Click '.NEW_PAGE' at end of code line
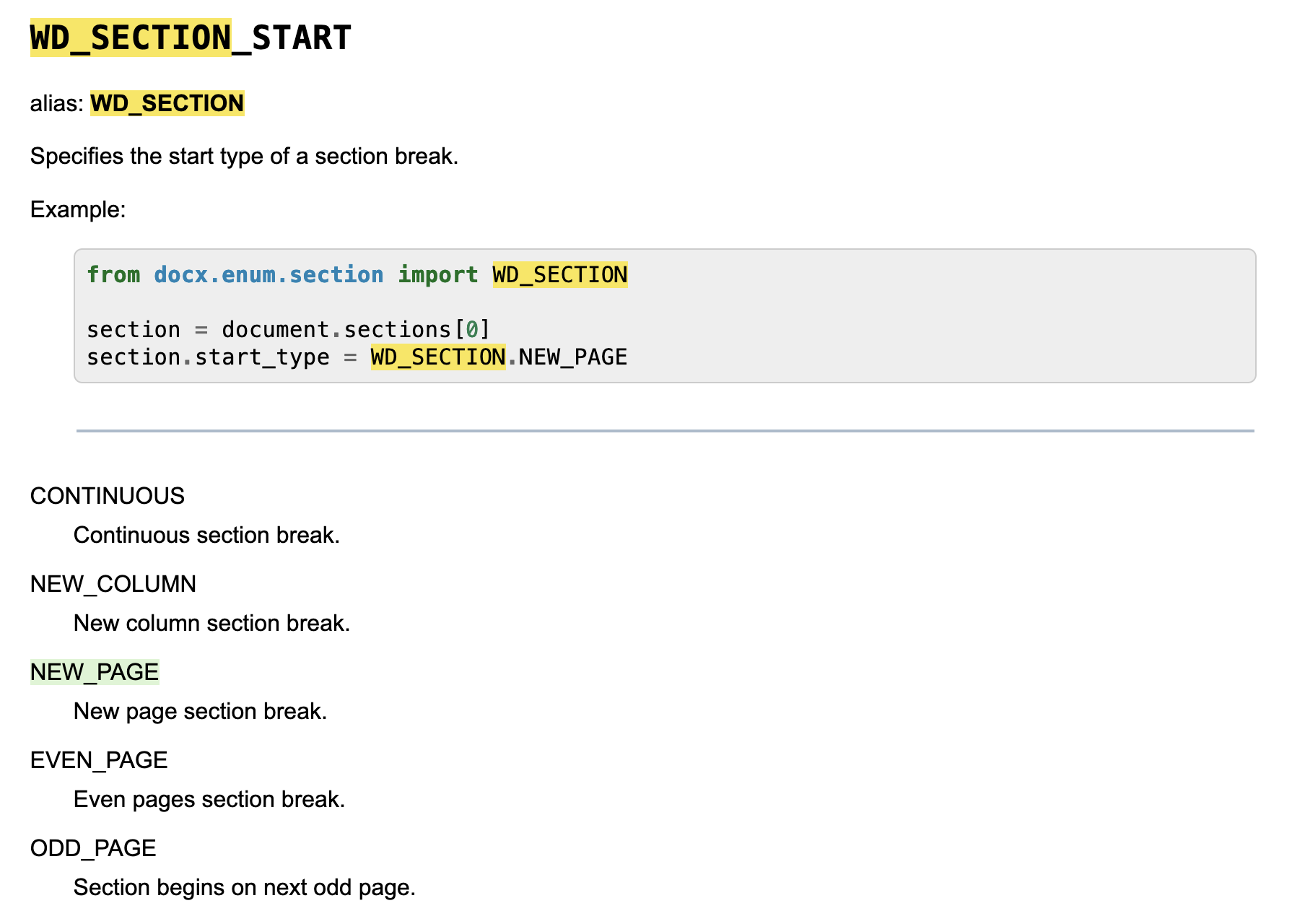 point(567,357)
